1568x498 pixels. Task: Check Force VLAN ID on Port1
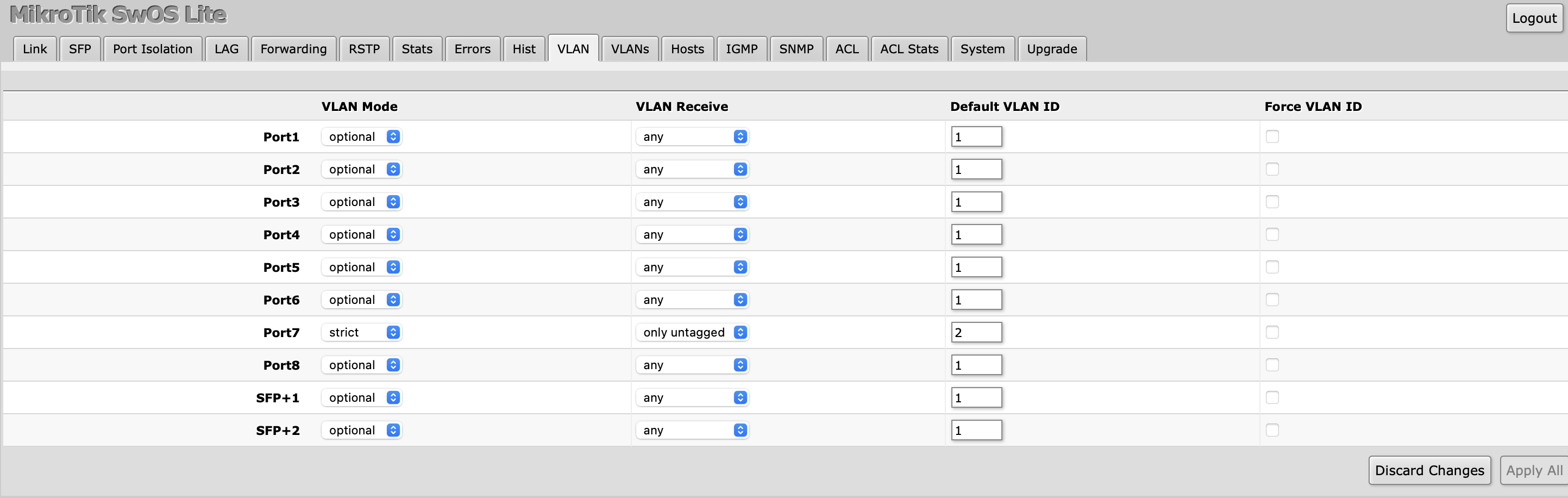pyautogui.click(x=1272, y=136)
